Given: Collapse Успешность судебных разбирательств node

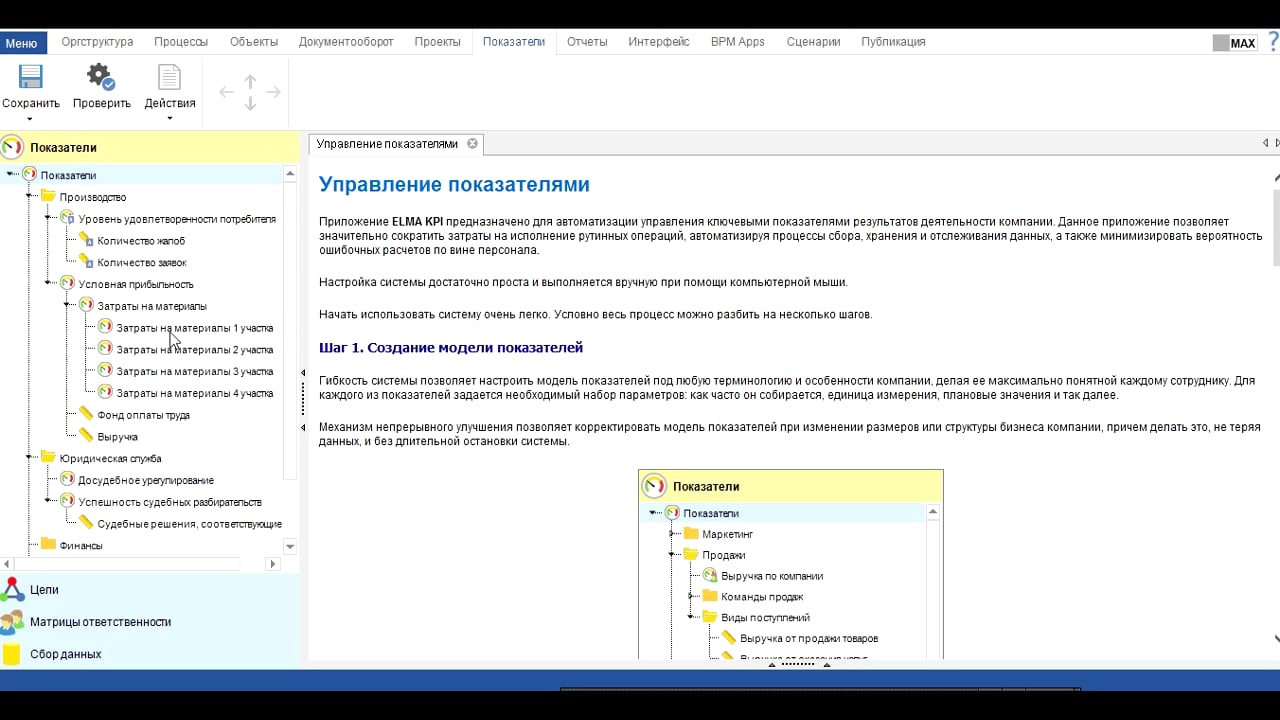Looking at the screenshot, I should pyautogui.click(x=49, y=502).
